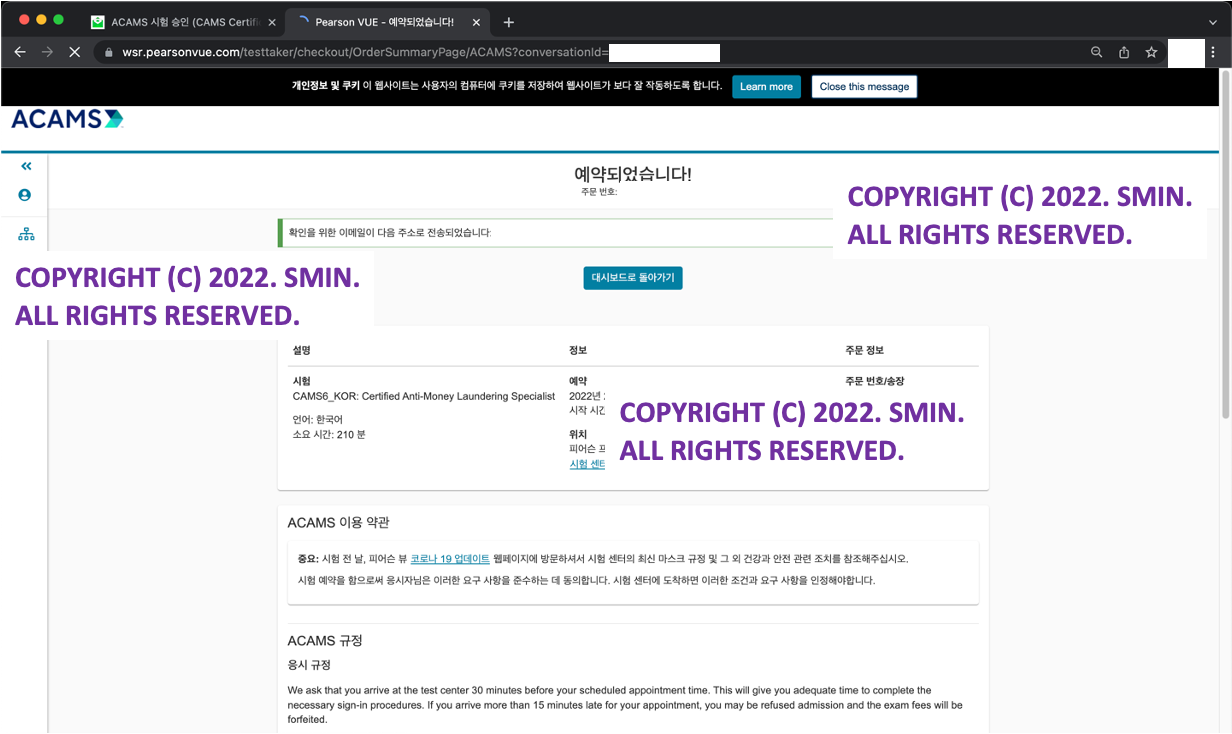The width and height of the screenshot is (1232, 734).
Task: Click the 설명 column header
Action: (302, 350)
